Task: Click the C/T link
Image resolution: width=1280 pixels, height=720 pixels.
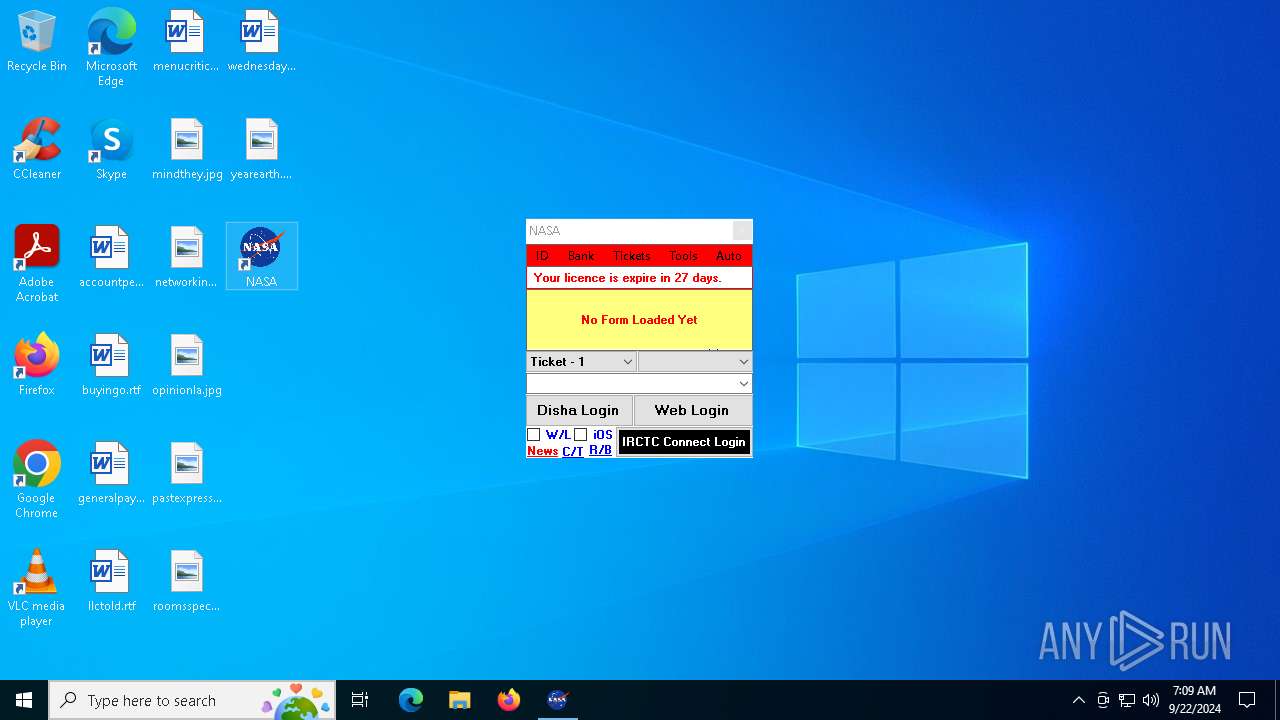Action: point(573,451)
